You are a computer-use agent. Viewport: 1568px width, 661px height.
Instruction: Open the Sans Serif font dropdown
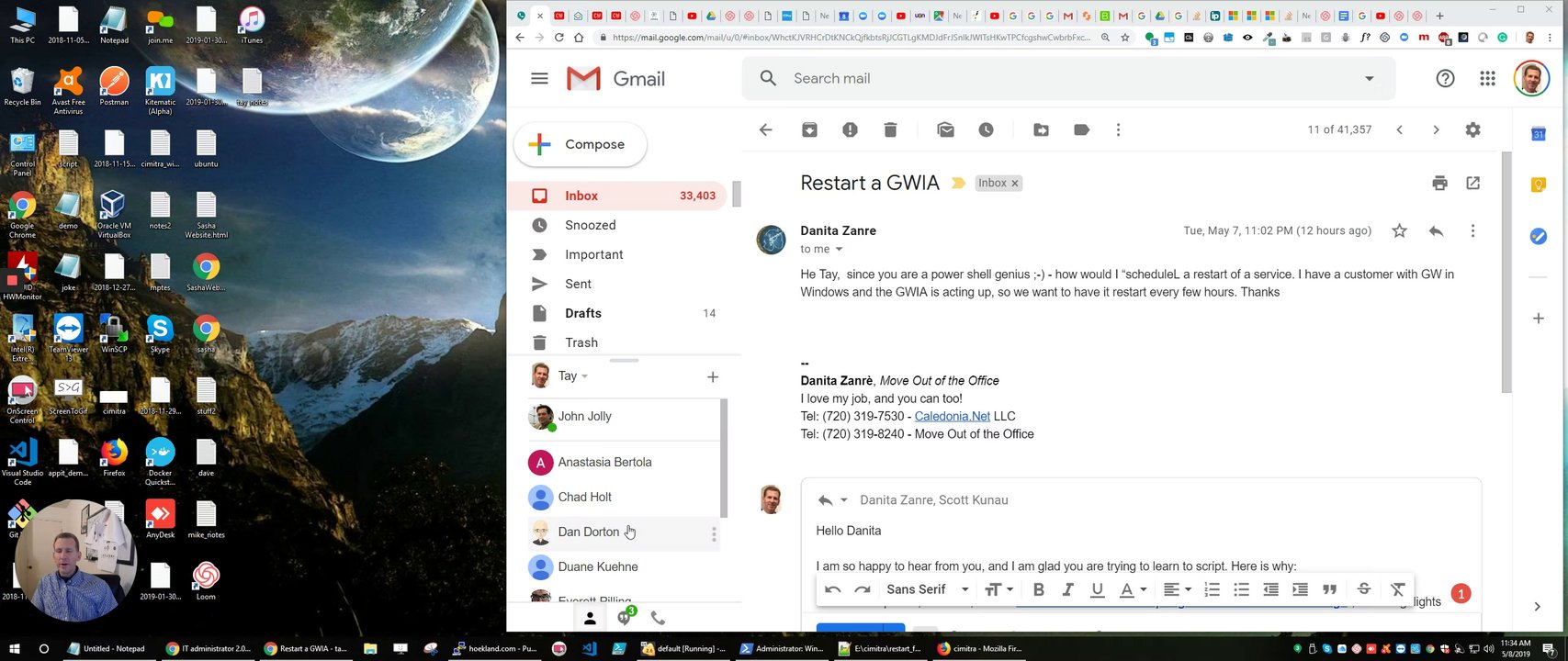tap(927, 589)
